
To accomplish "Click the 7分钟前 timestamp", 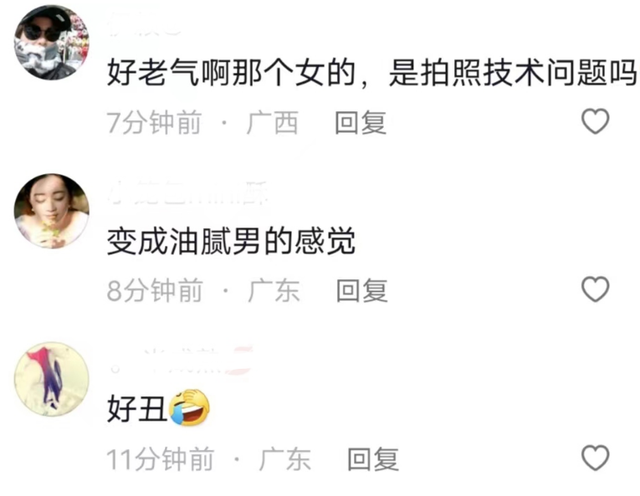I will 154,122.
